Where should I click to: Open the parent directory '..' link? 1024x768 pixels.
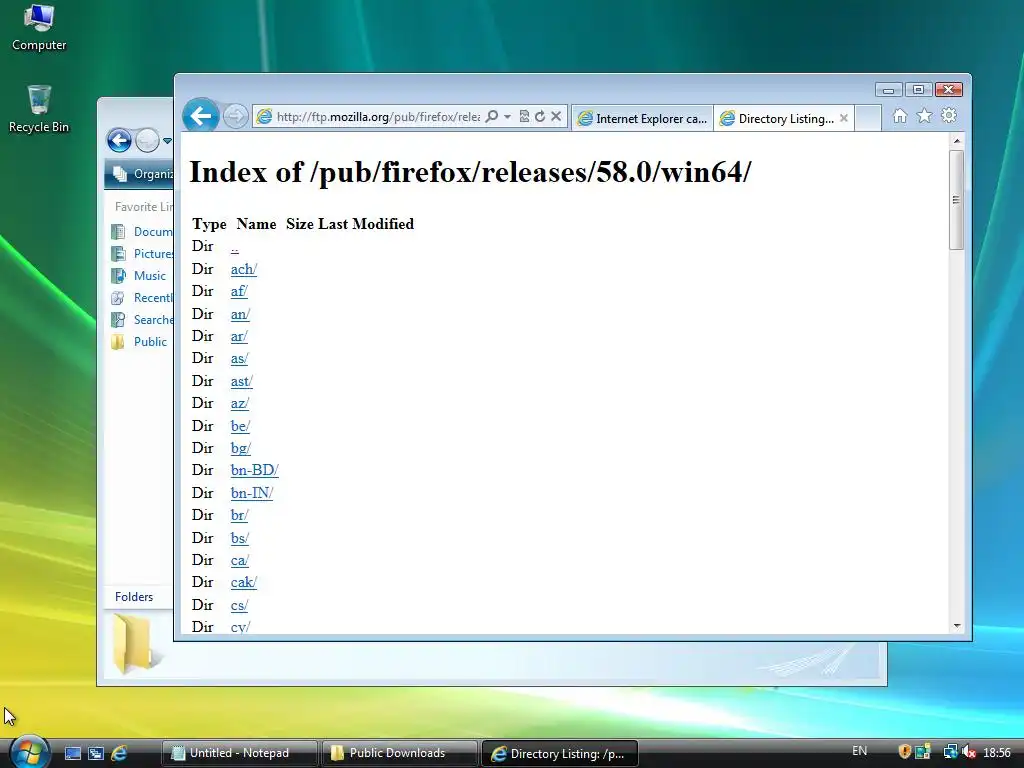(234, 248)
